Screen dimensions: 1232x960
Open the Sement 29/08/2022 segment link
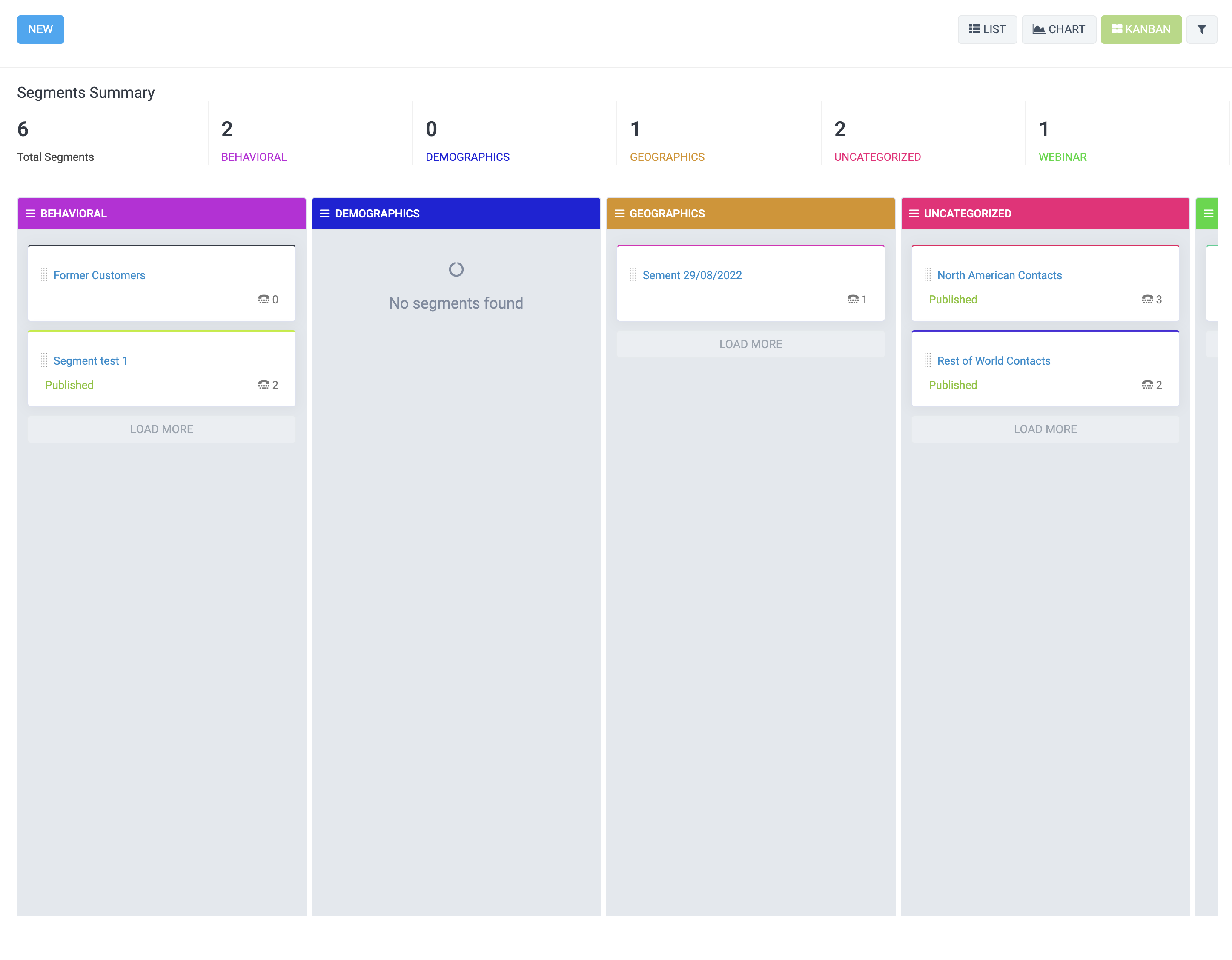click(x=692, y=275)
